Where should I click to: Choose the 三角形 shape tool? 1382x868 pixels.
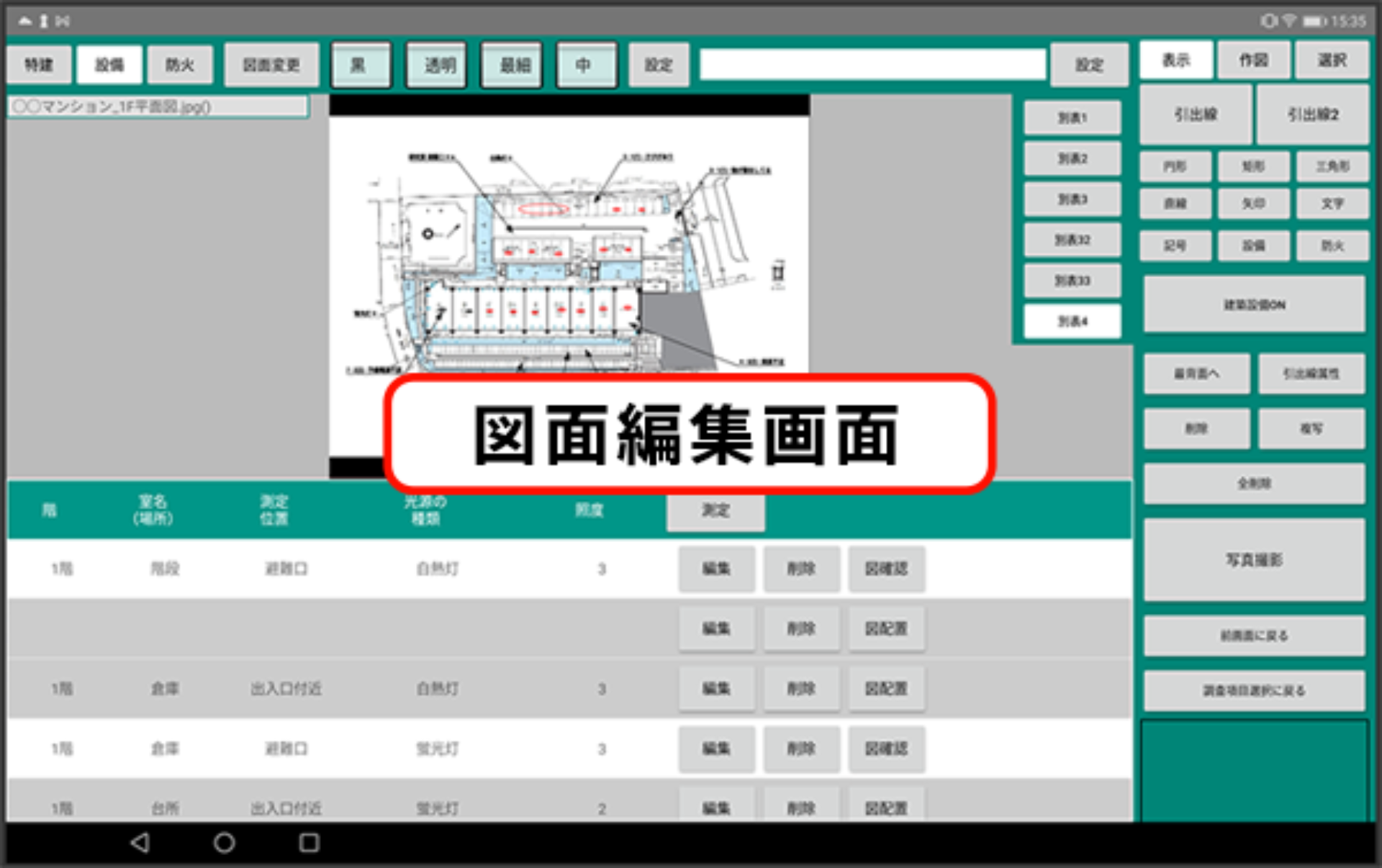pos(1332,166)
